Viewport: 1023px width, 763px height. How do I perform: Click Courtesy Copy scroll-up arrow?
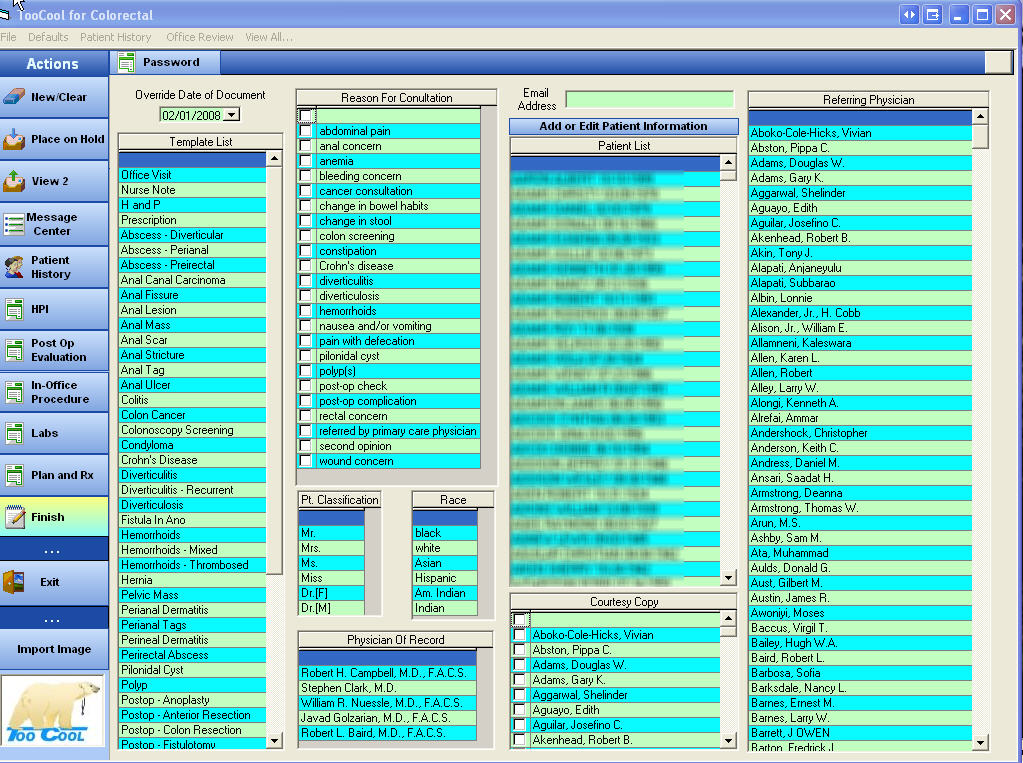pyautogui.click(x=729, y=617)
